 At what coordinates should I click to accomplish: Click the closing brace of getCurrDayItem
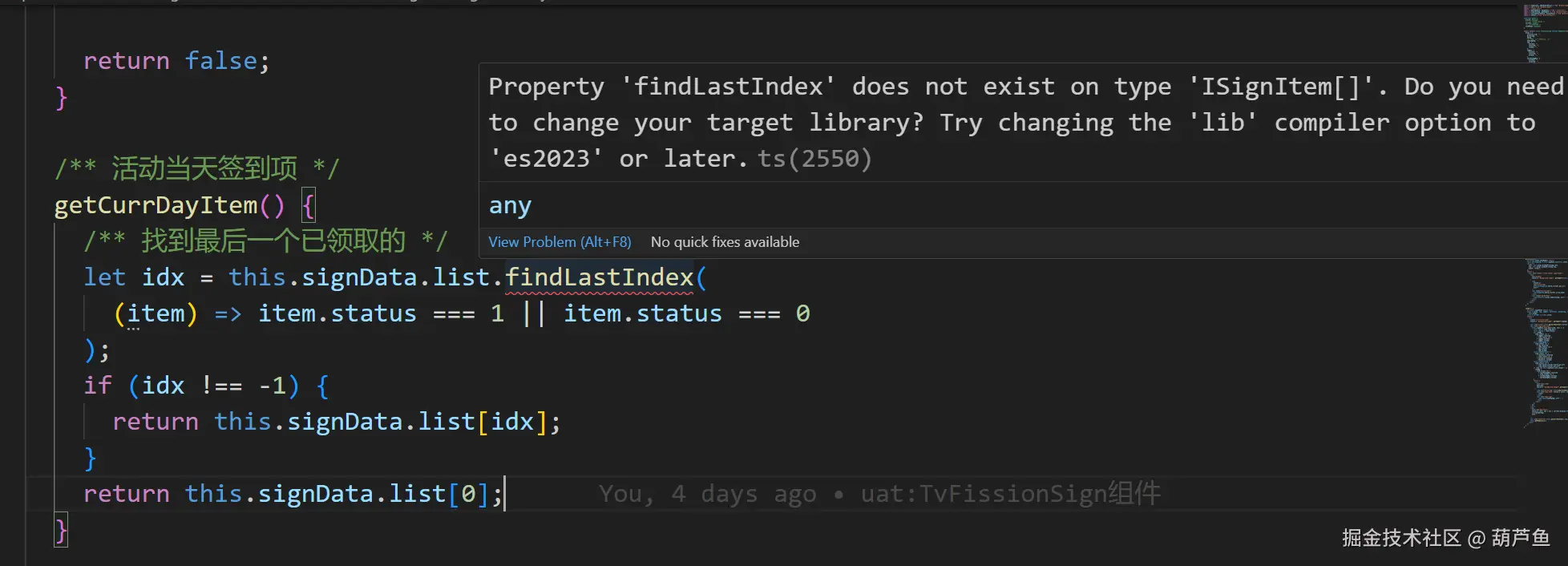[61, 531]
